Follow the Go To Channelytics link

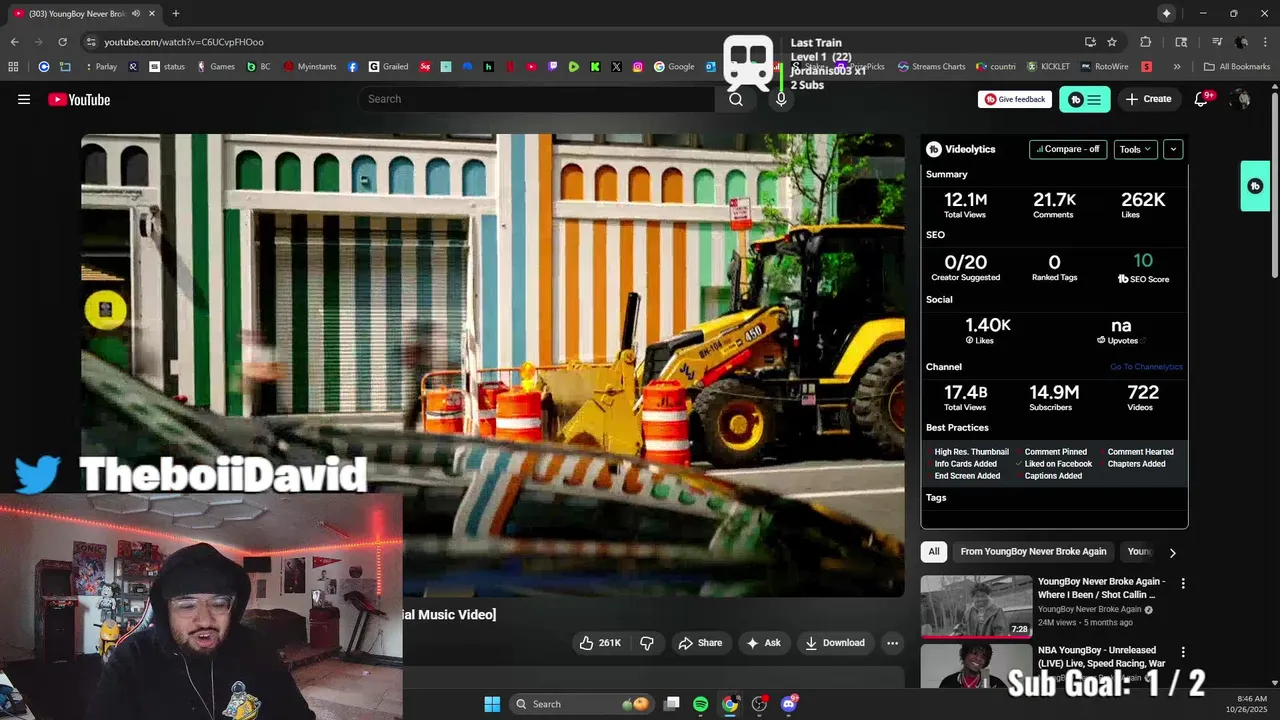point(1146,367)
